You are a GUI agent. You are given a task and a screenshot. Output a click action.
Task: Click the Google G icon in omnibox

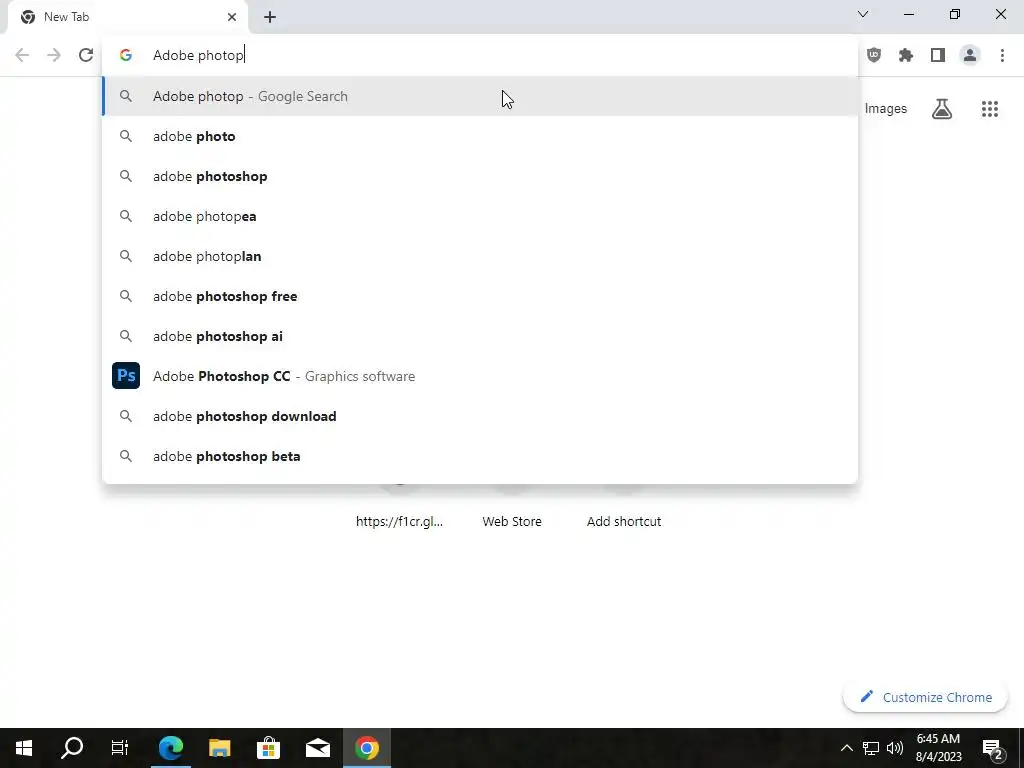pyautogui.click(x=126, y=55)
